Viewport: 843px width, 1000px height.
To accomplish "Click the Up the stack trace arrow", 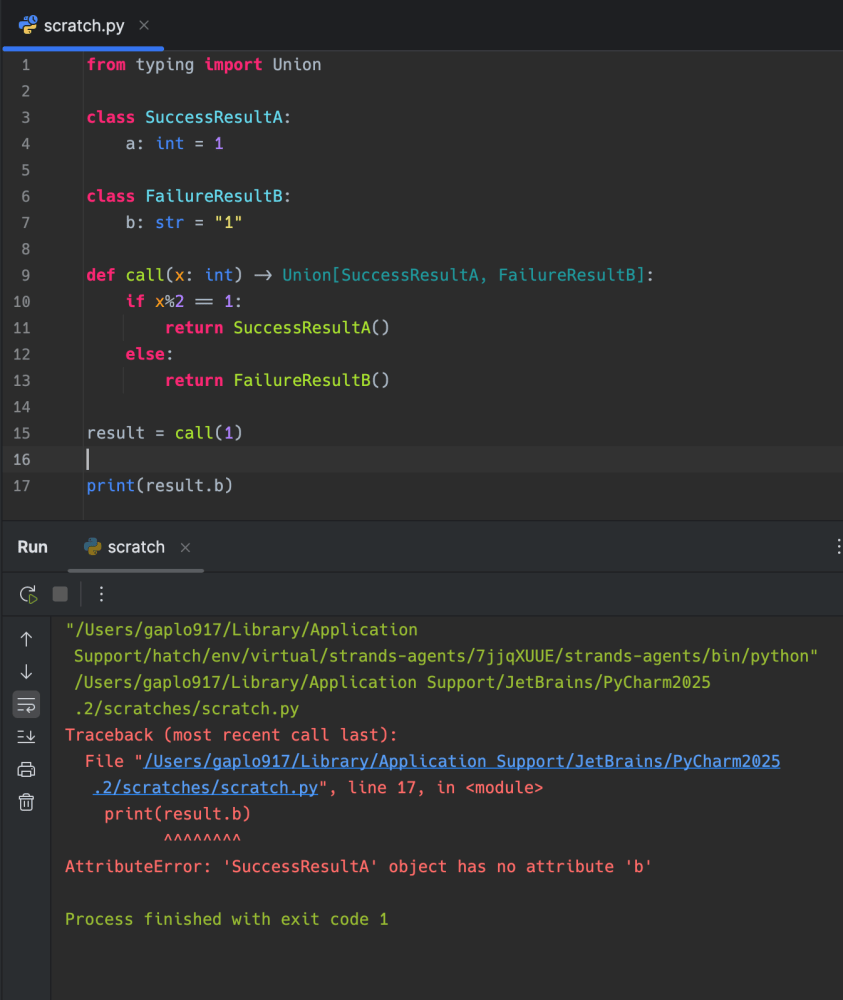I will coord(26,639).
